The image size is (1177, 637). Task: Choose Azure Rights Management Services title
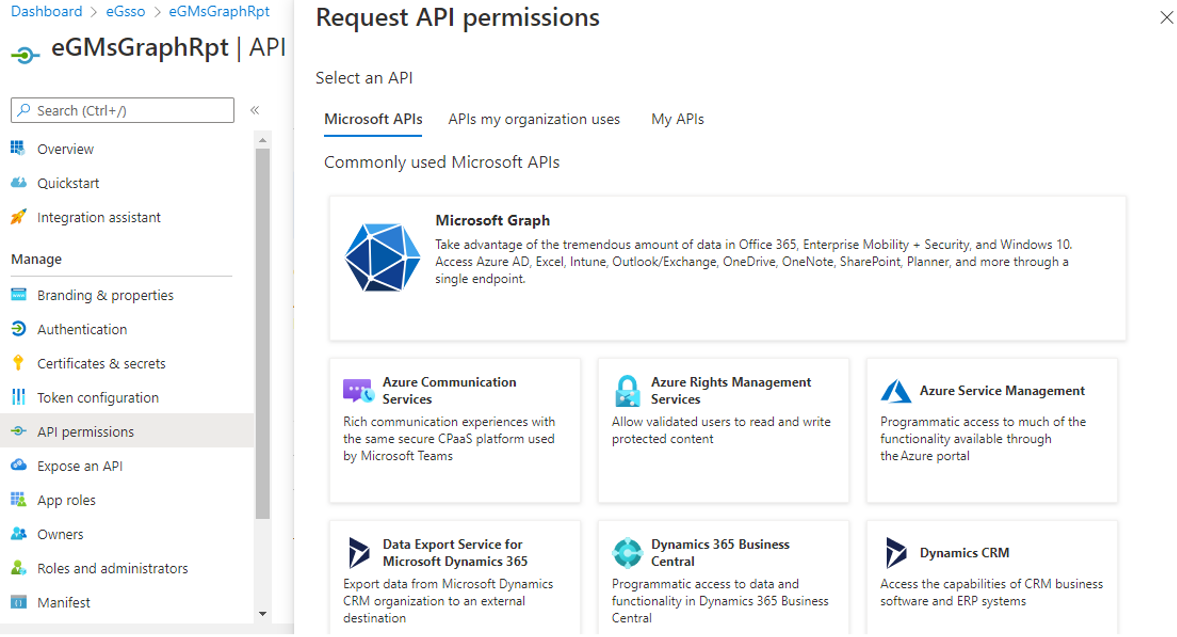pyautogui.click(x=730, y=391)
